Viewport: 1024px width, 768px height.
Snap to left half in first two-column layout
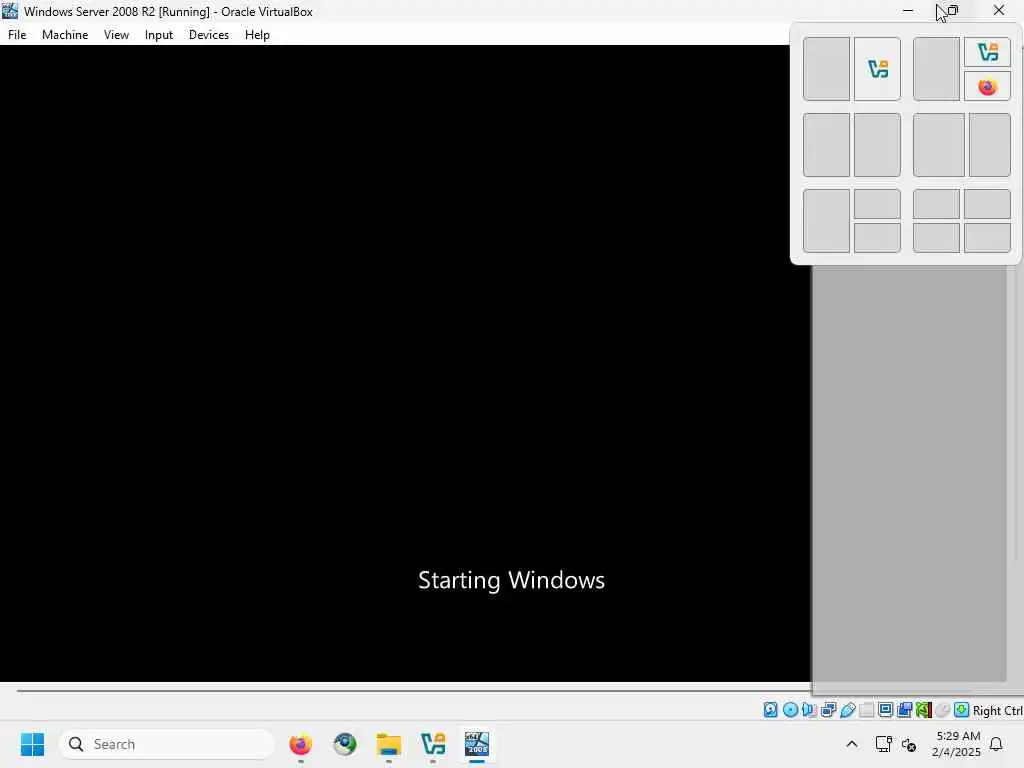827,69
